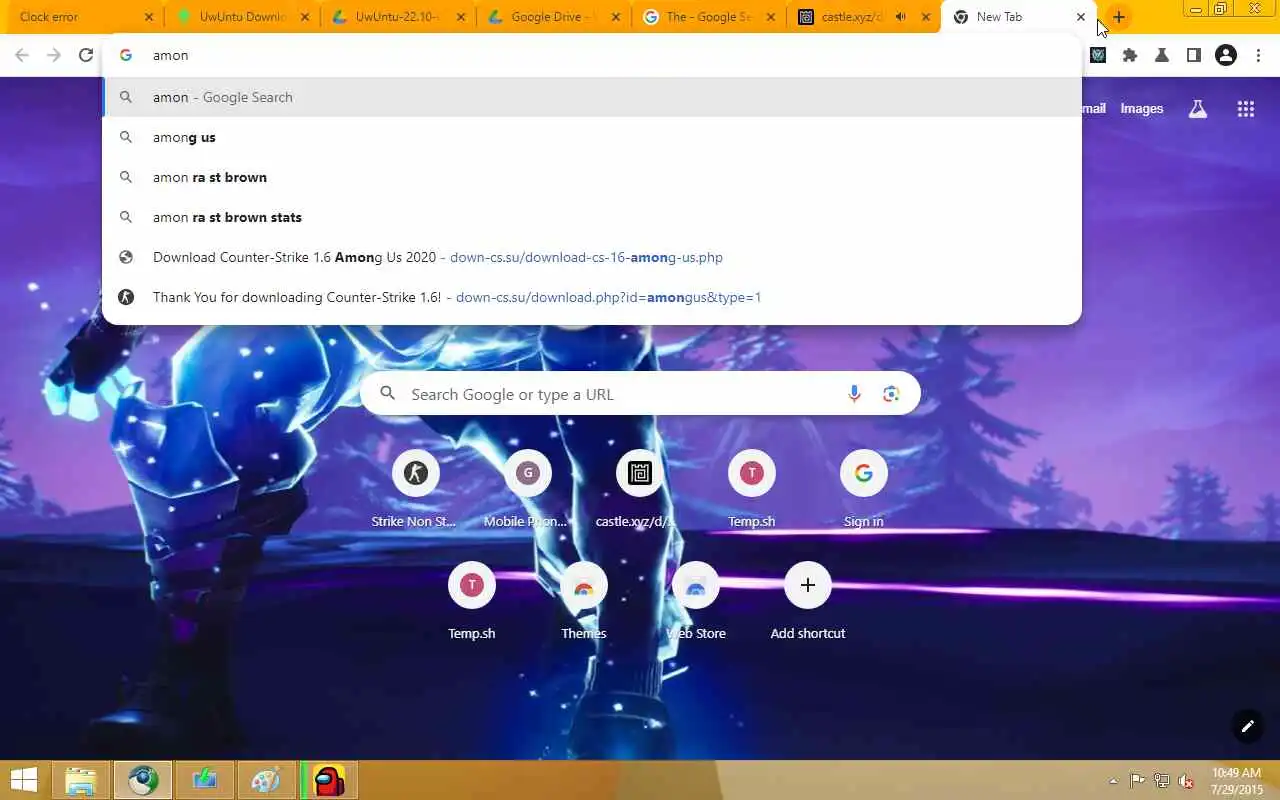
Task: Select the 'among us' suggestion
Action: [592, 137]
